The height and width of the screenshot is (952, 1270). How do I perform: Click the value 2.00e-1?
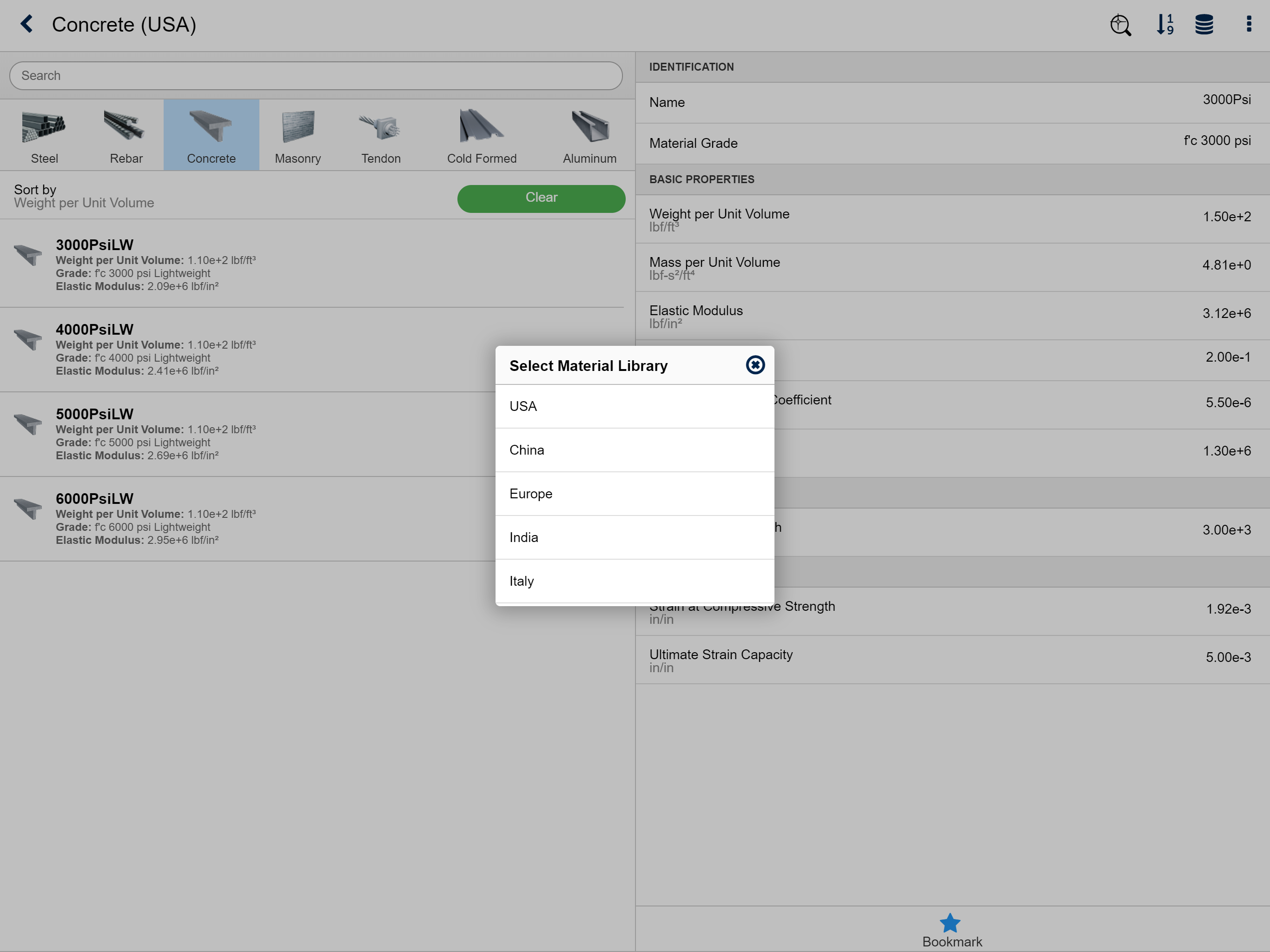coord(1228,357)
